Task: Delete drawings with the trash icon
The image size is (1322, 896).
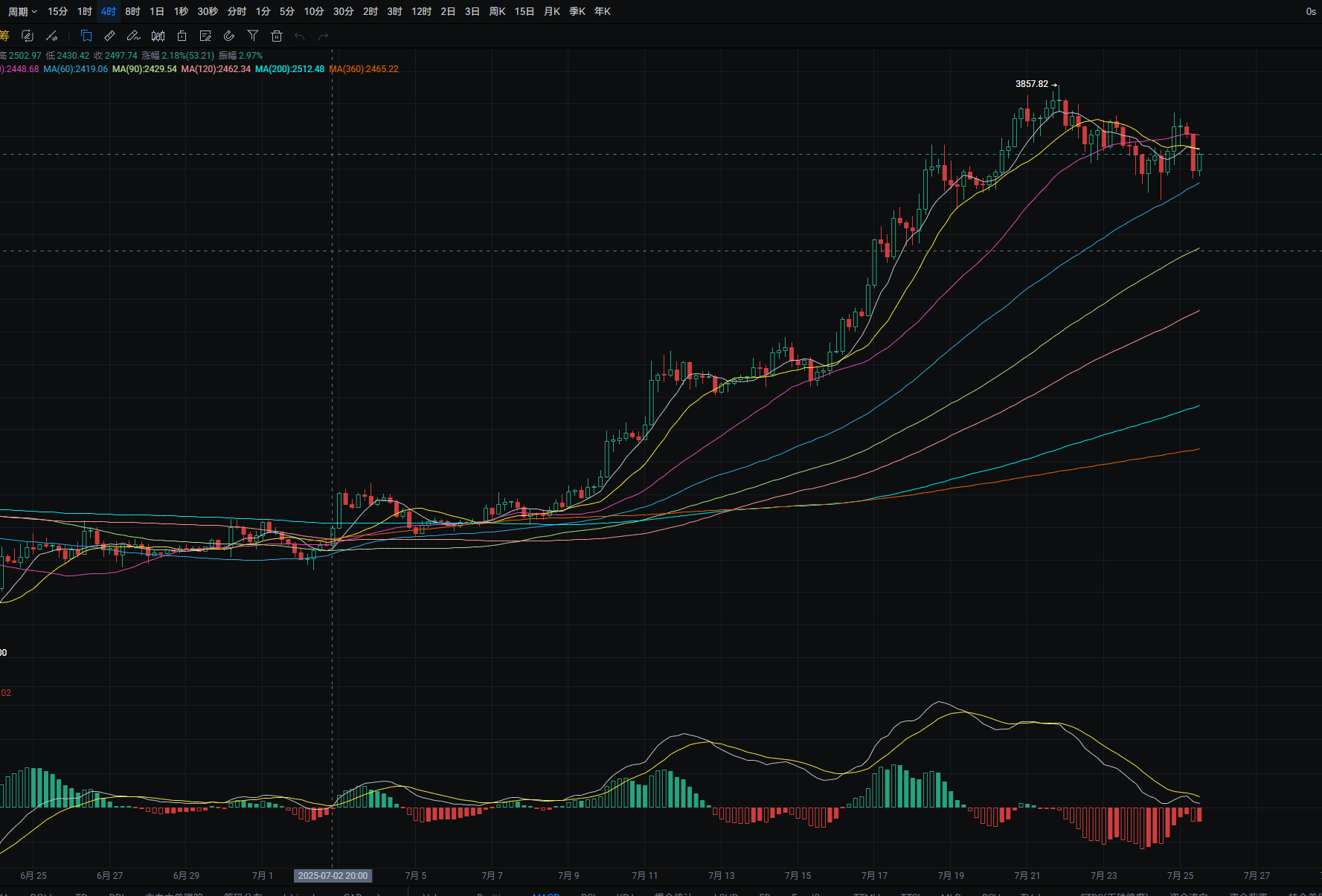Action: (277, 36)
